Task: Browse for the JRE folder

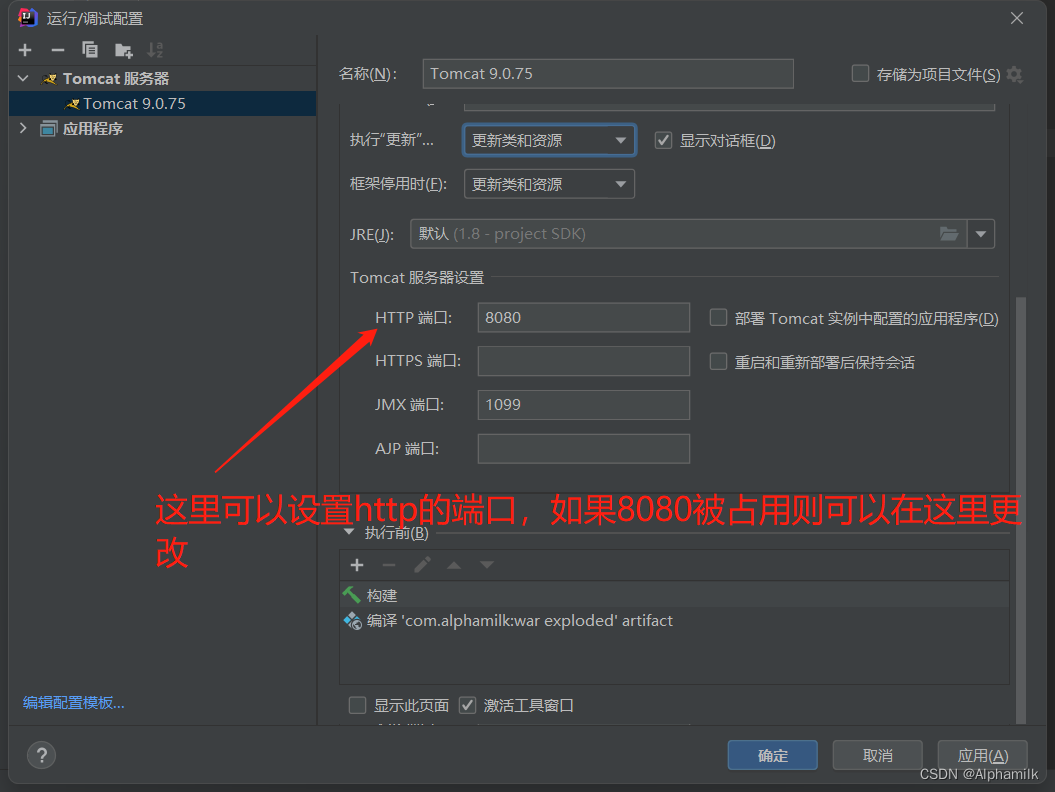Action: (949, 234)
